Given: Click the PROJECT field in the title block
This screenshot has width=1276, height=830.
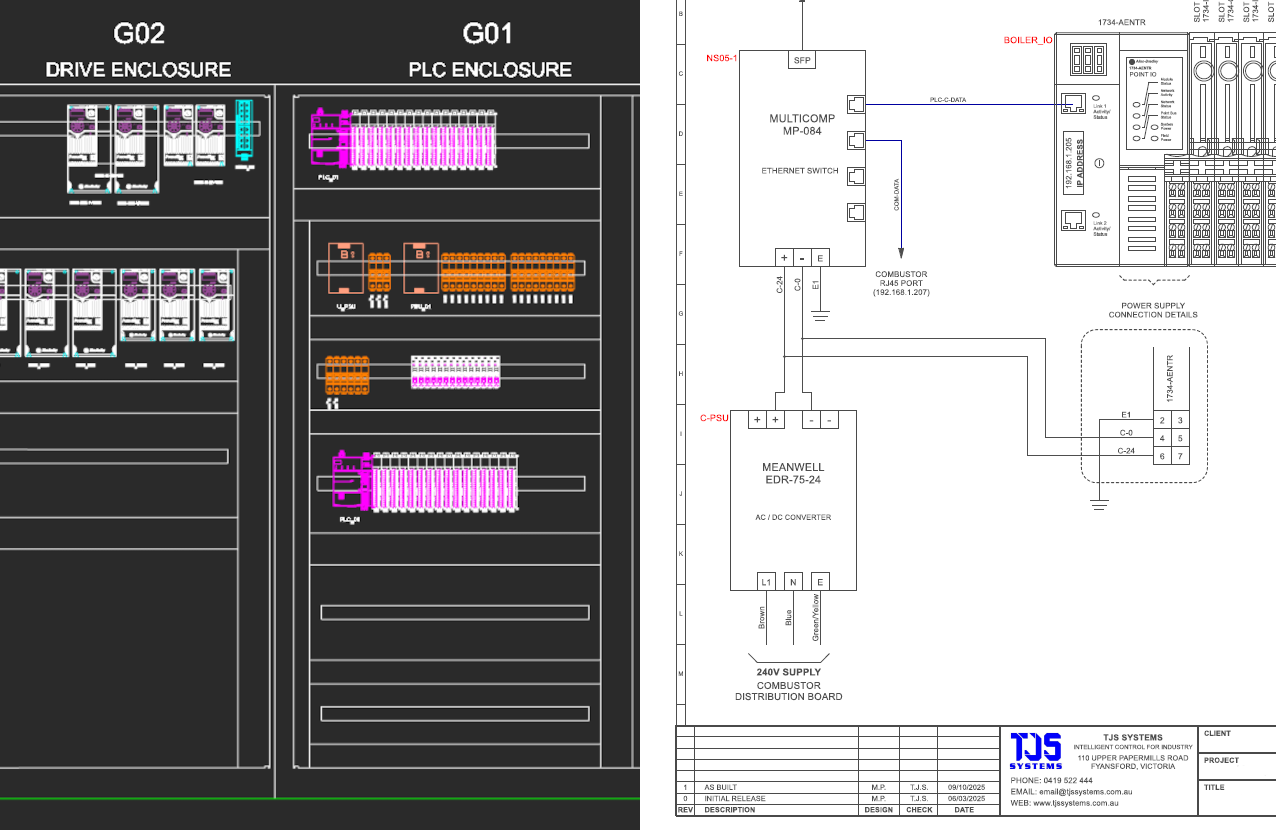Looking at the screenshot, I should pyautogui.click(x=1238, y=765).
